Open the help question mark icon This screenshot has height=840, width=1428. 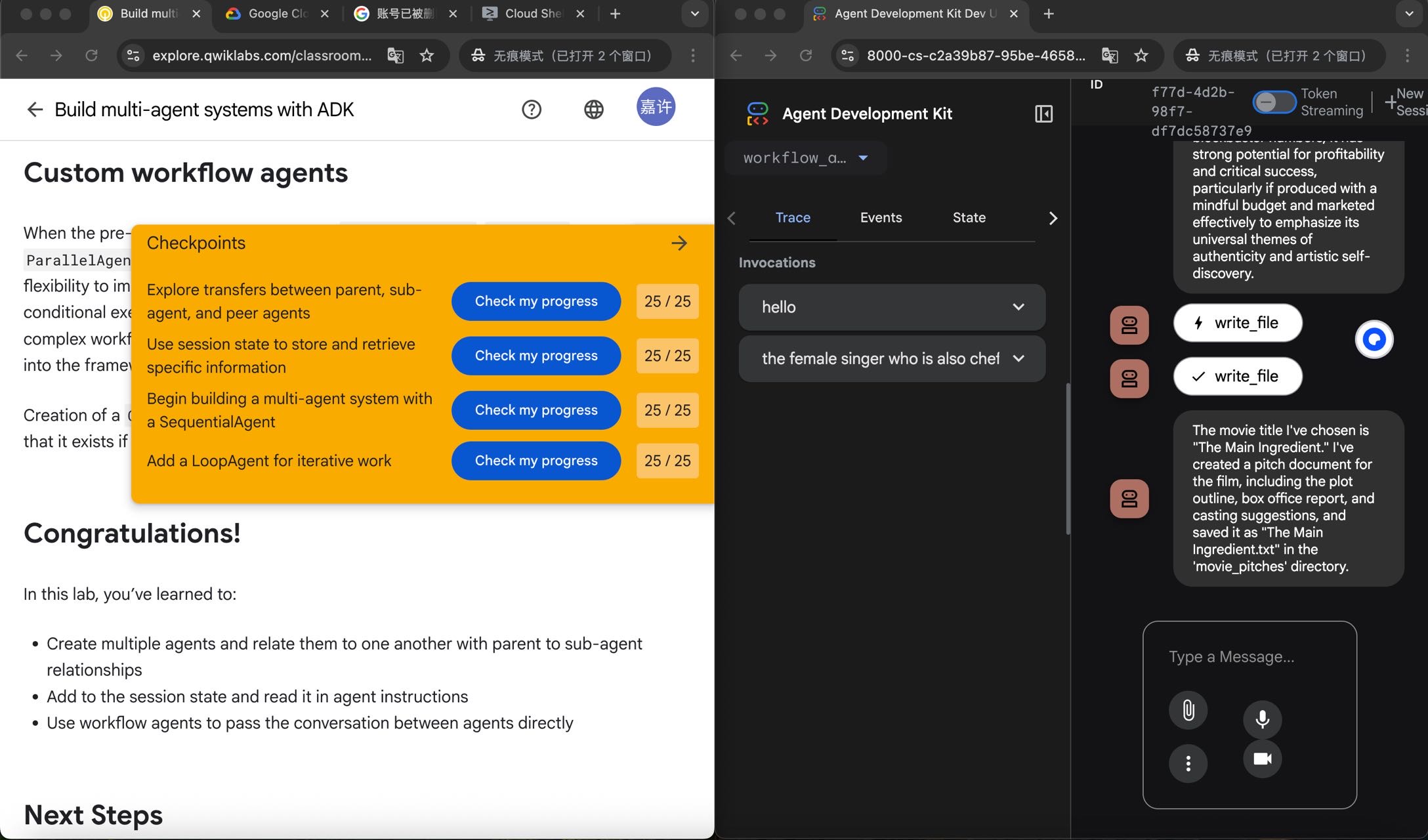point(532,110)
